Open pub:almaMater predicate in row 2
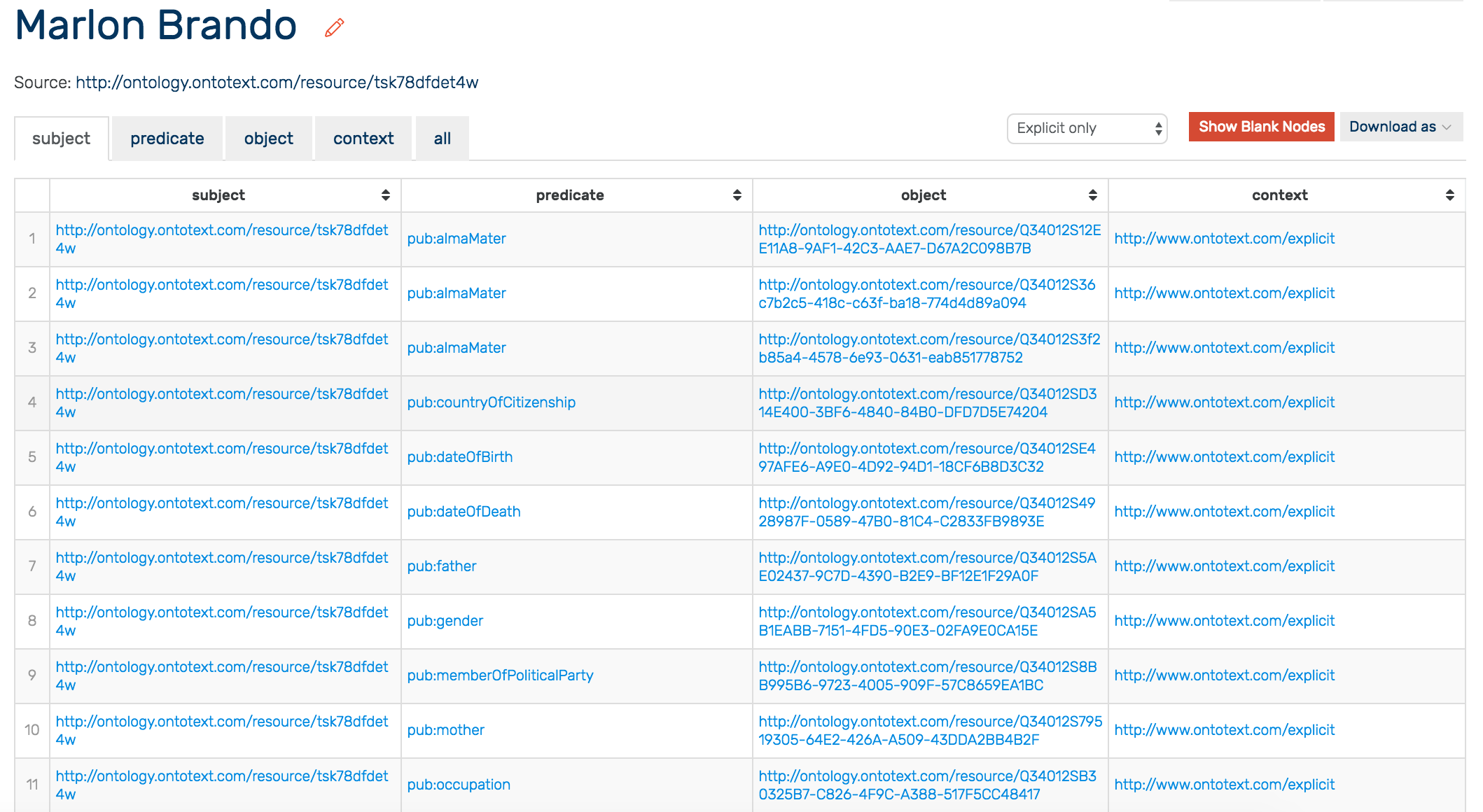Screen dimensions: 1483x812 [x=457, y=293]
